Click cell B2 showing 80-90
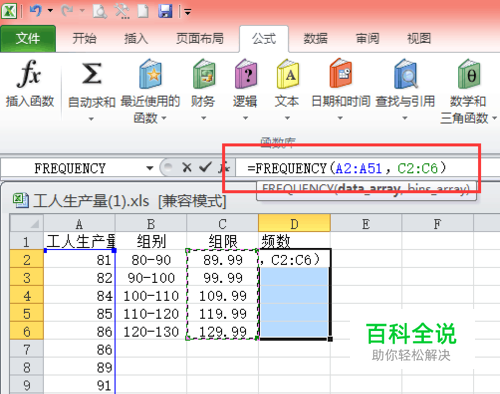The height and width of the screenshot is (394, 500). 151,259
